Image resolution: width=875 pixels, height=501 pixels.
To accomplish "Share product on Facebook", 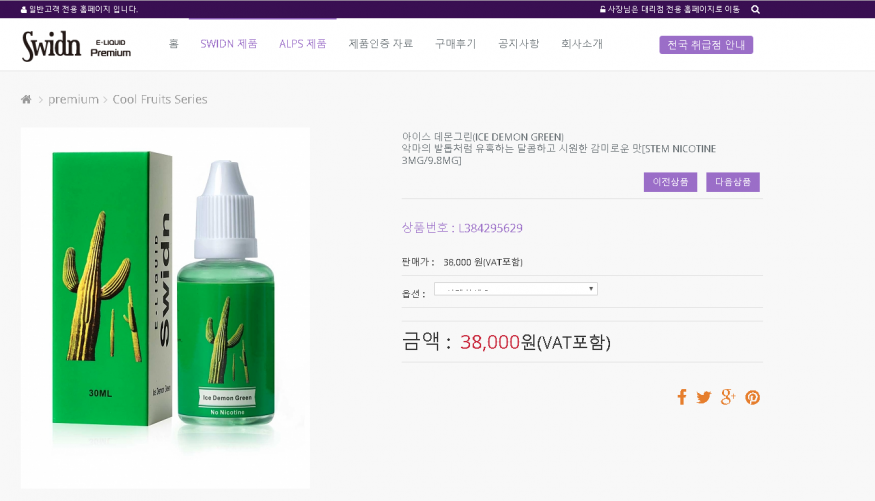I will click(681, 397).
